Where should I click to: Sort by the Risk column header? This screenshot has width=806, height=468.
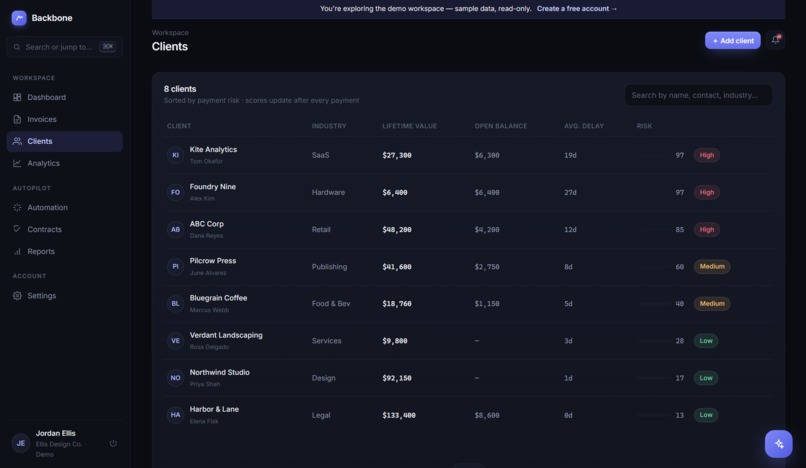click(644, 126)
